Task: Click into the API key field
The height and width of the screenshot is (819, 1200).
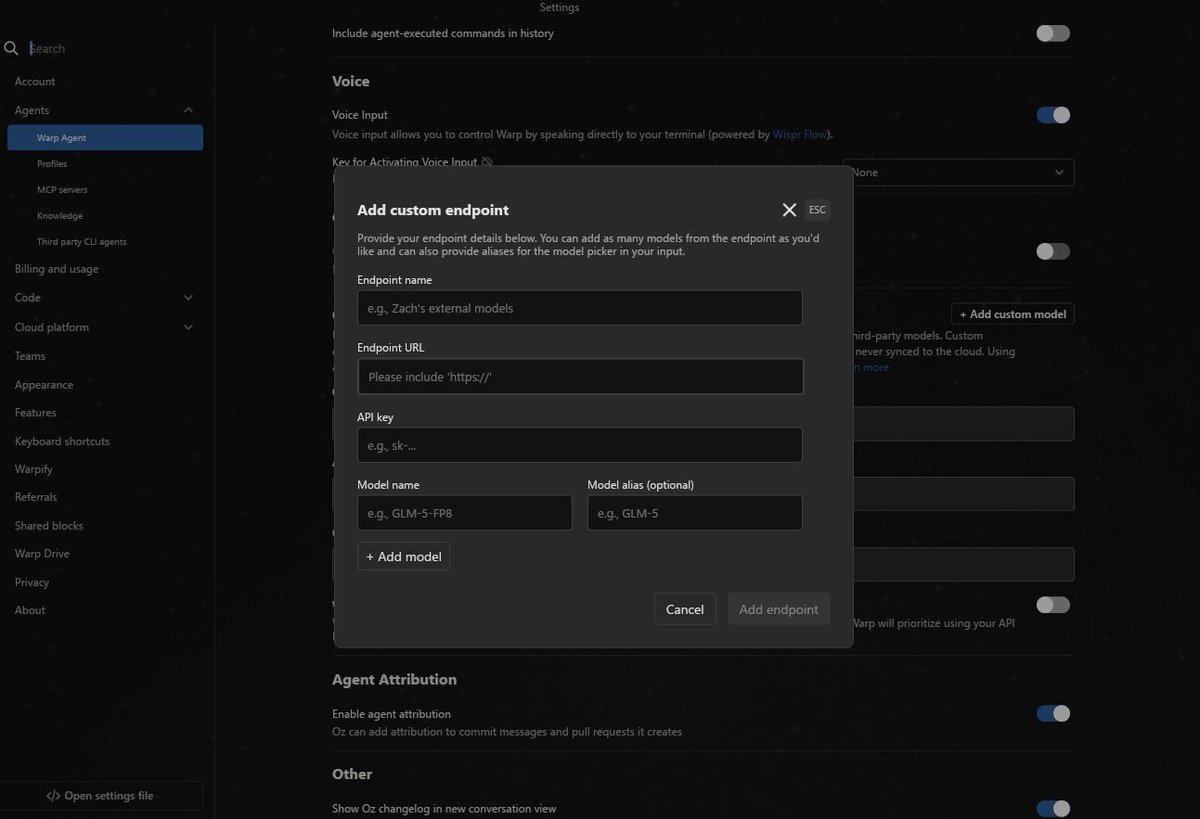Action: point(580,445)
